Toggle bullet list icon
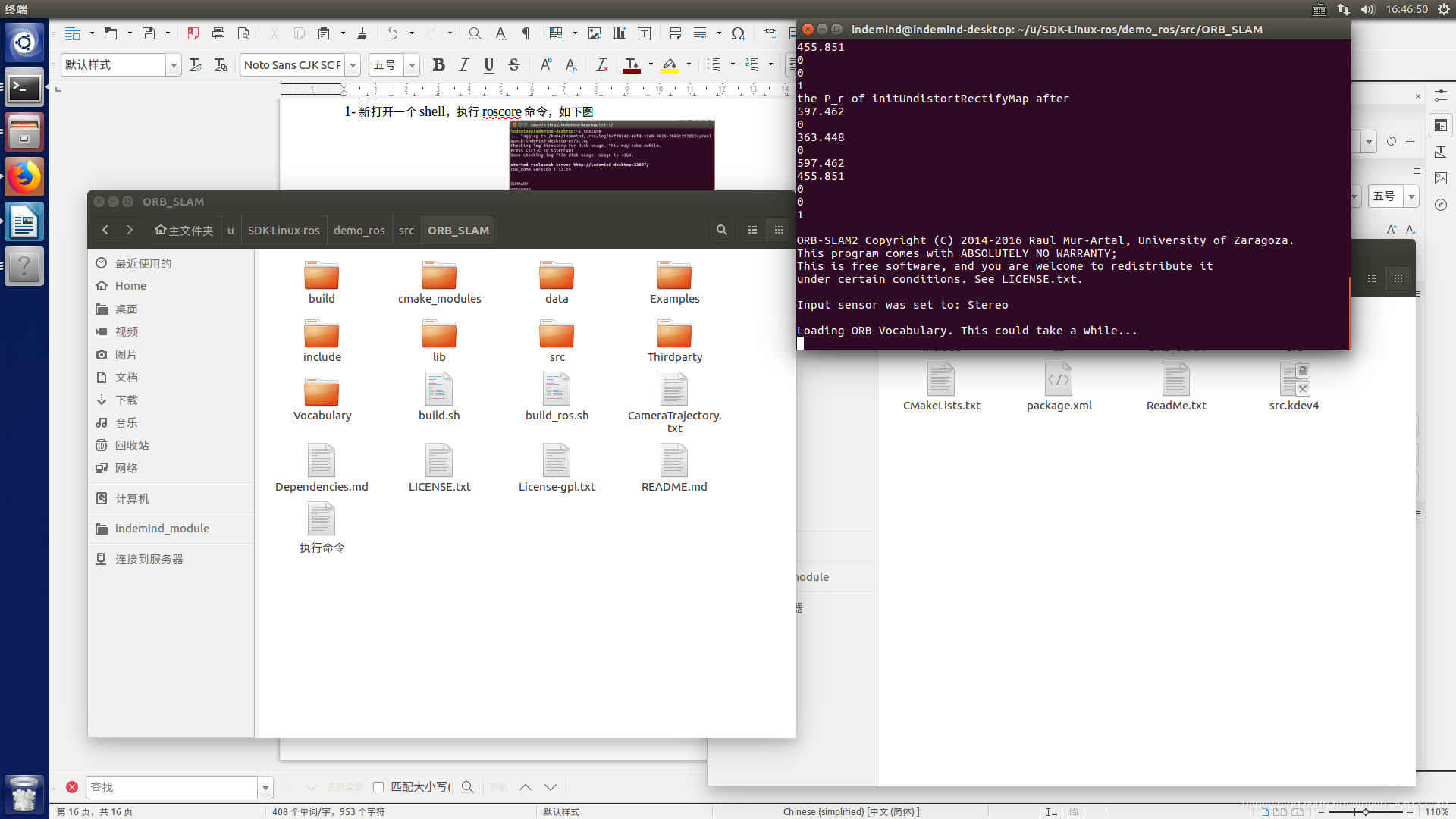The width and height of the screenshot is (1456, 819). coord(714,65)
